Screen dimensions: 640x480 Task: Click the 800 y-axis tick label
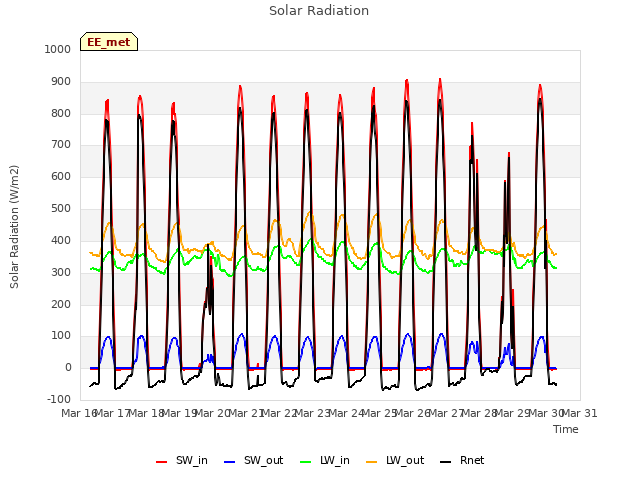tap(61, 113)
